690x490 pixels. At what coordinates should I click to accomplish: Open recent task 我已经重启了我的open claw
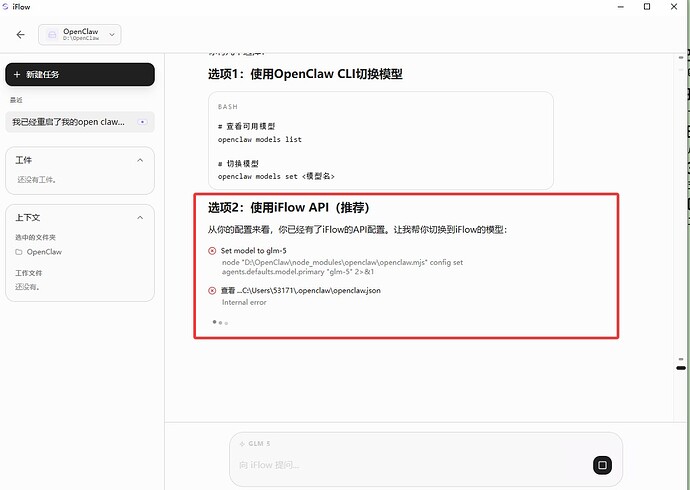(80, 122)
